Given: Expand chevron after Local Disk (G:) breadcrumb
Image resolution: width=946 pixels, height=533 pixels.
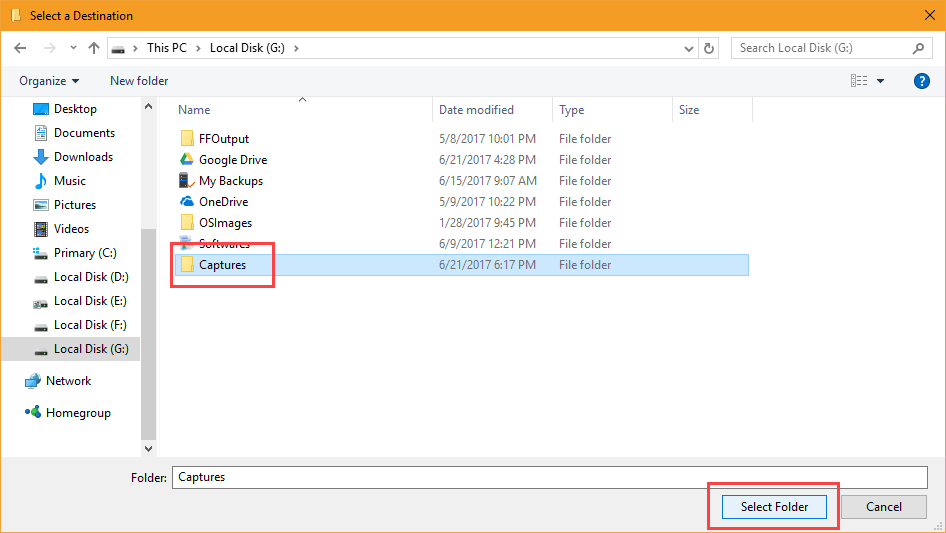Looking at the screenshot, I should (296, 48).
